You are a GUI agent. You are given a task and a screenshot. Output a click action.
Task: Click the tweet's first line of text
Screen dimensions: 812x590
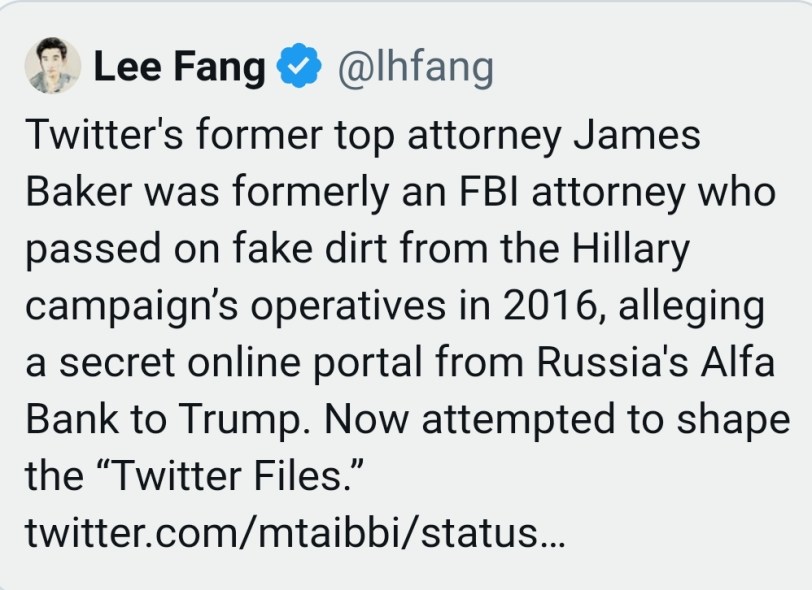tap(362, 136)
